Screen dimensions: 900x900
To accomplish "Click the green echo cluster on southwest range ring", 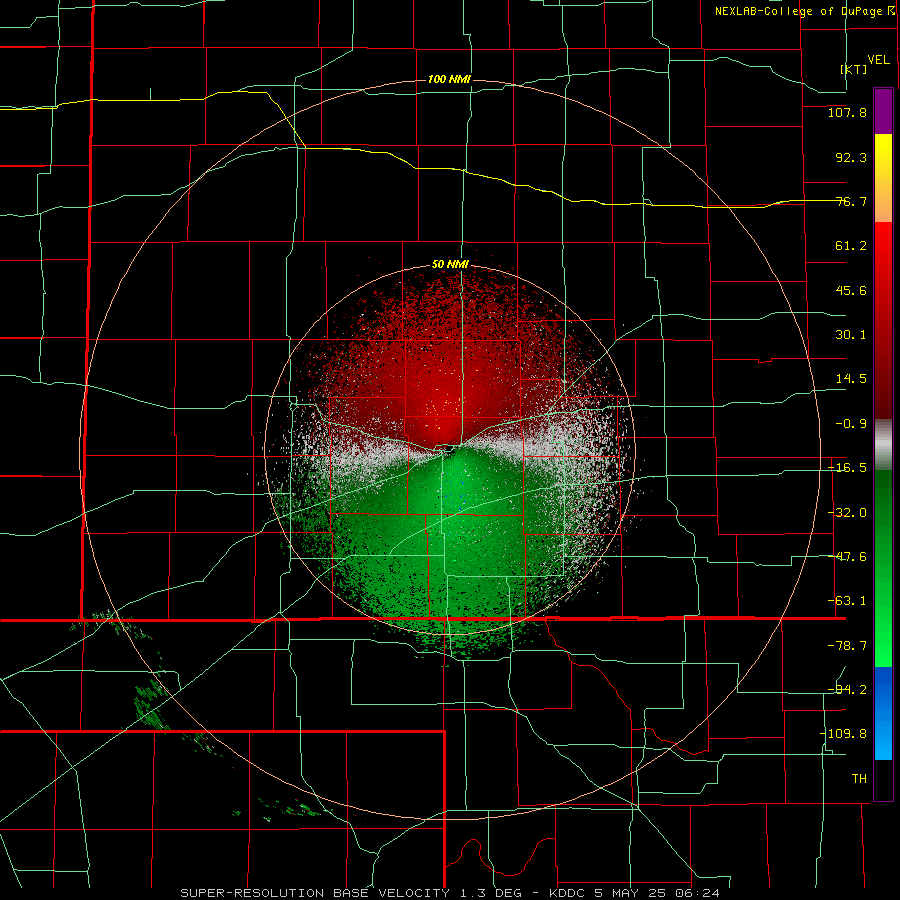I will 150,705.
